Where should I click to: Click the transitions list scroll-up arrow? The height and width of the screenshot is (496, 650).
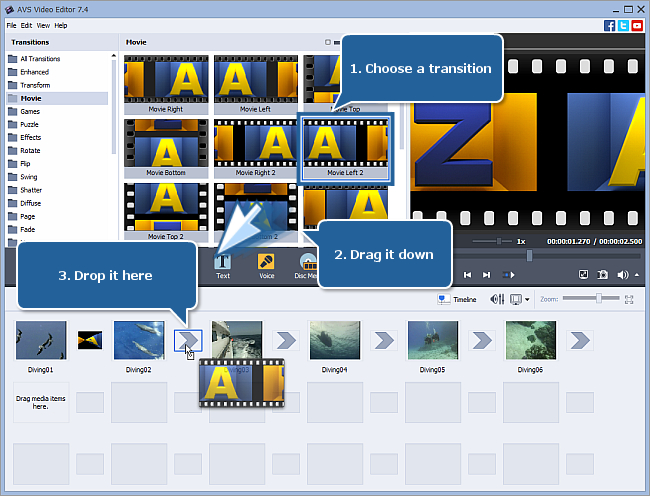[114, 56]
